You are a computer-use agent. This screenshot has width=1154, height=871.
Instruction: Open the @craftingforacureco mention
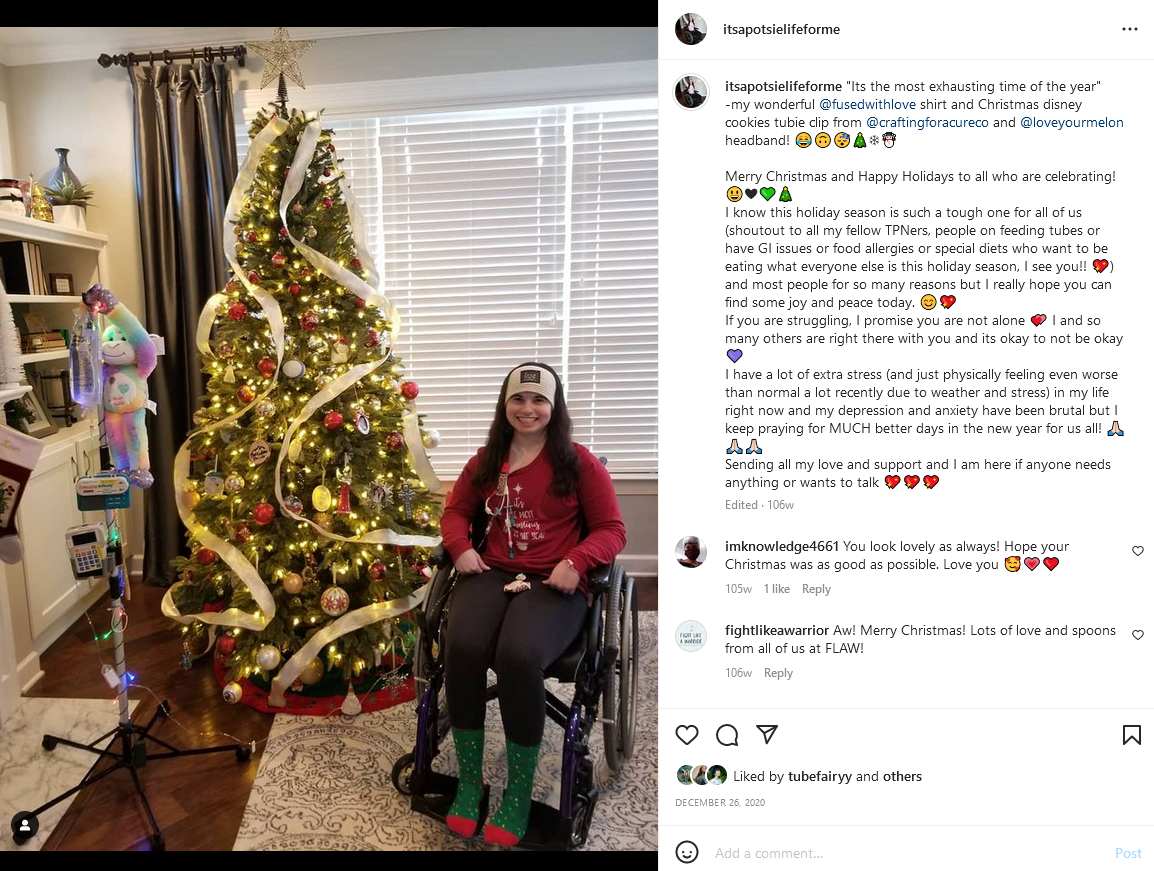[927, 122]
